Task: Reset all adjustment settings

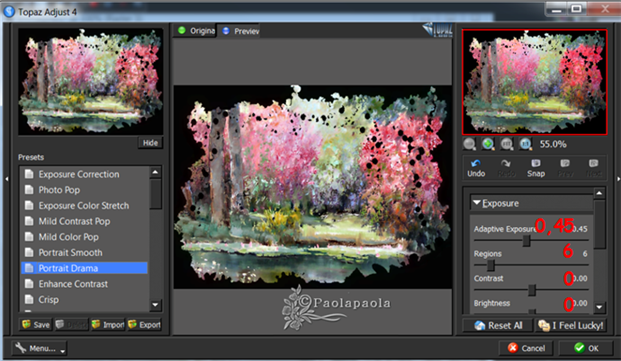Action: coord(498,325)
